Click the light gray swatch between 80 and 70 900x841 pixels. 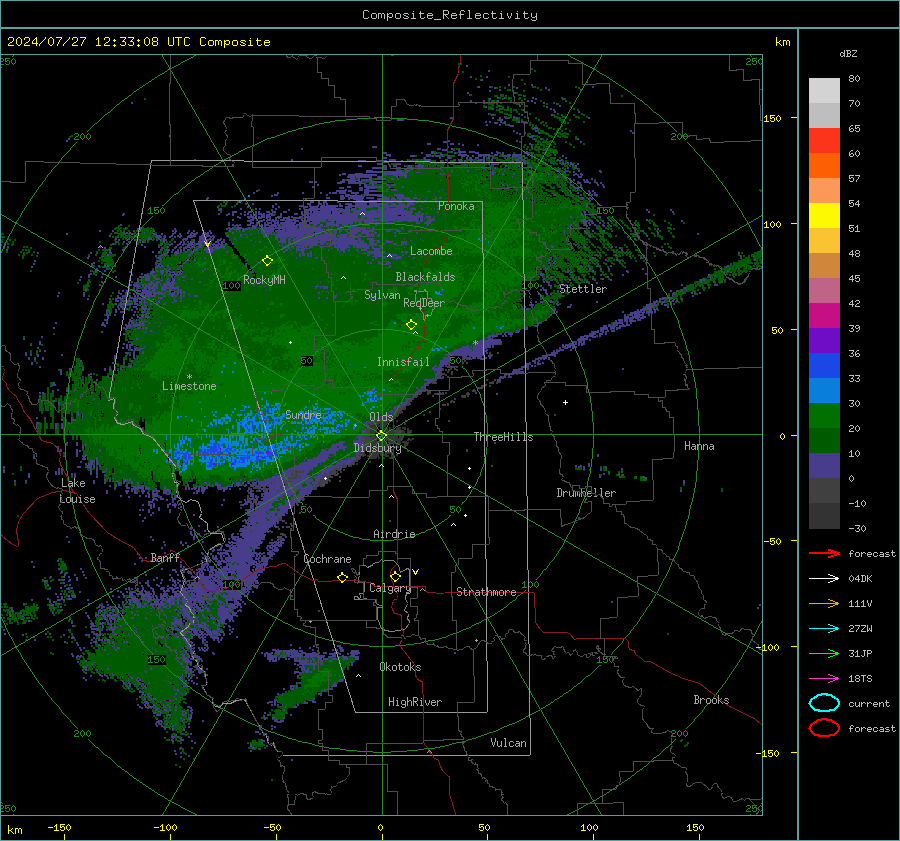pyautogui.click(x=824, y=91)
